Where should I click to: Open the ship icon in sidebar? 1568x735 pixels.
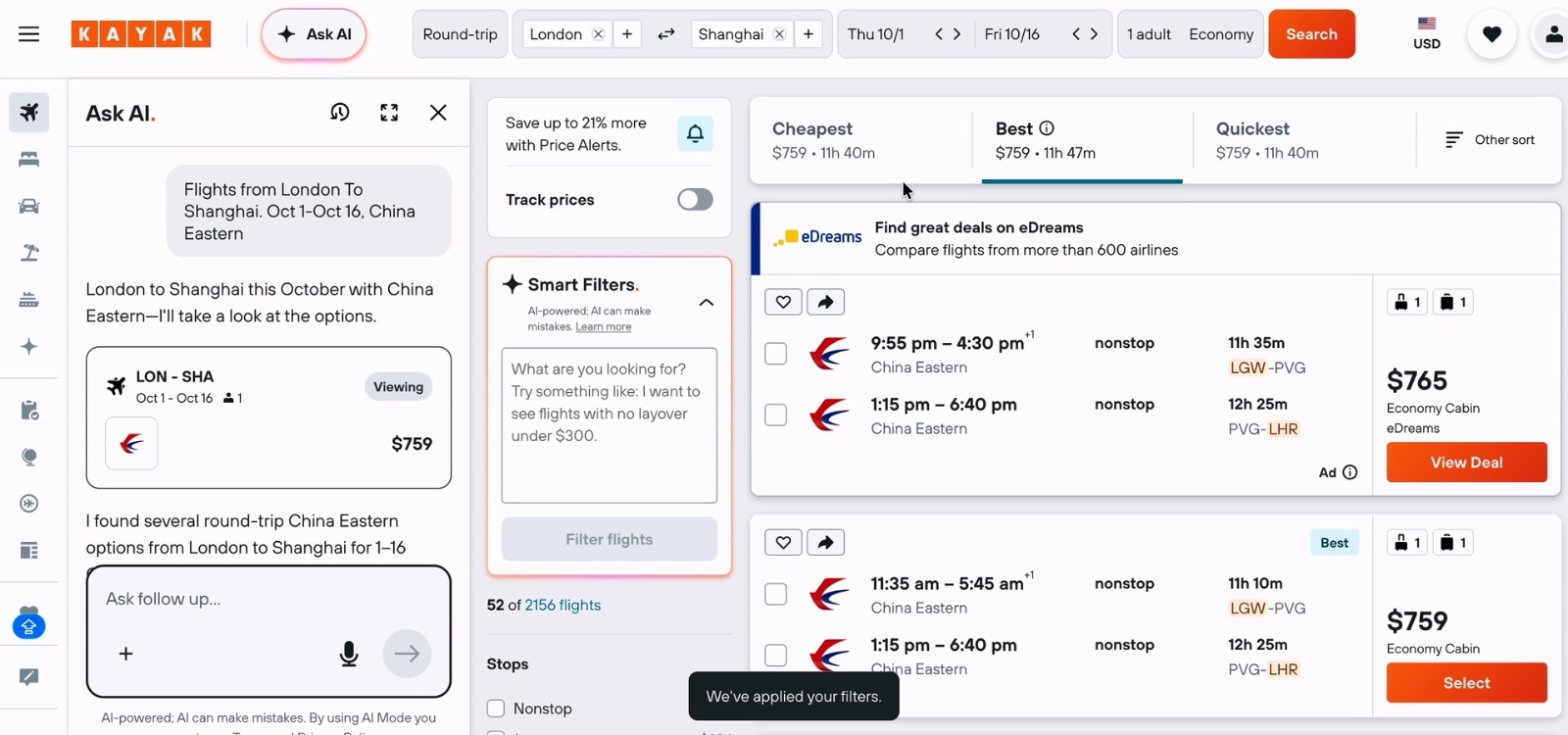[x=29, y=300]
